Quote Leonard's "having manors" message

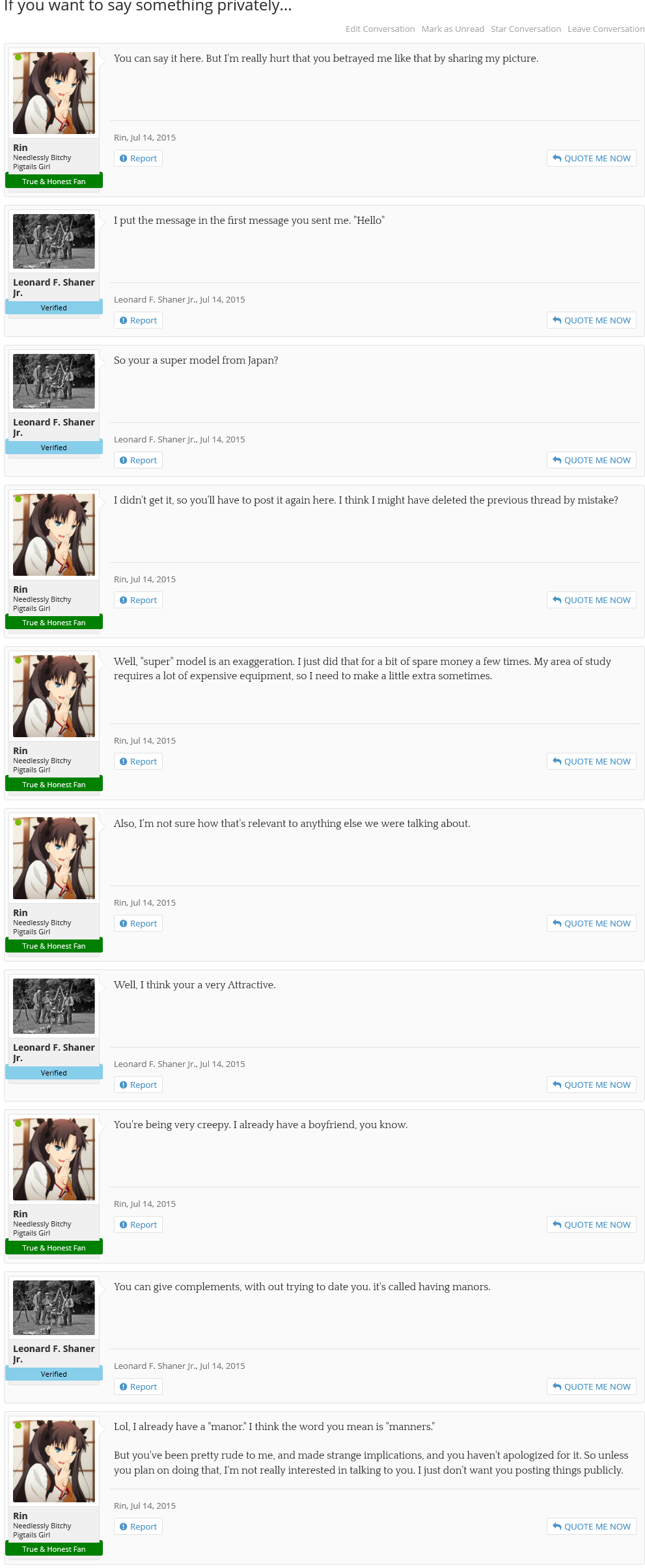(x=592, y=1386)
